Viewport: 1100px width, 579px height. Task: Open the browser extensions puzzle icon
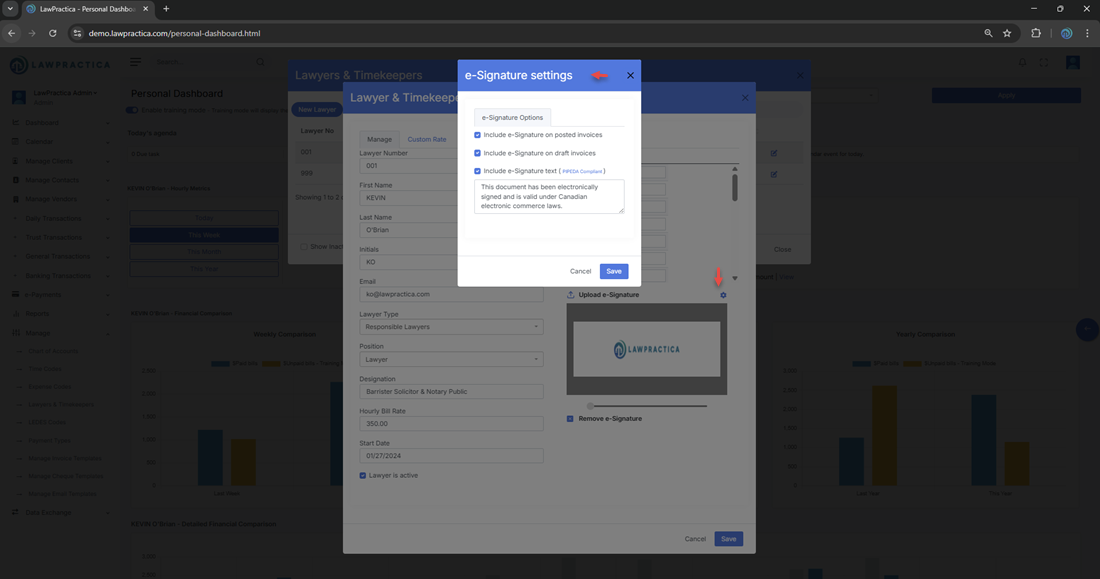[x=1035, y=33]
